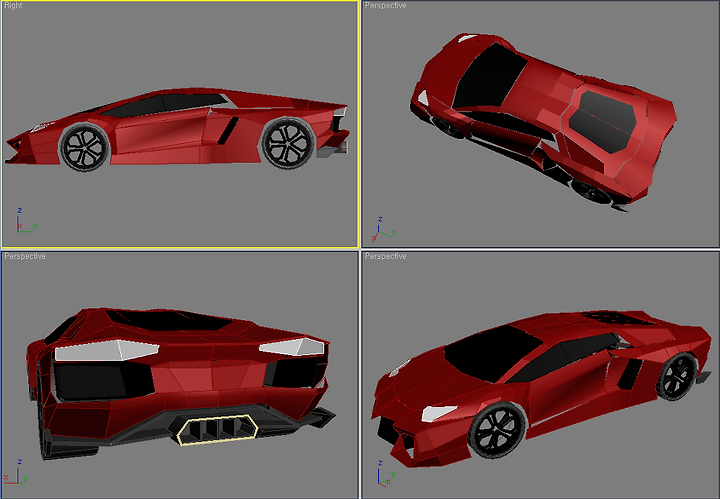Select the black windshield in bottom-right viewport
This screenshot has width=720, height=499.
pyautogui.click(x=493, y=353)
